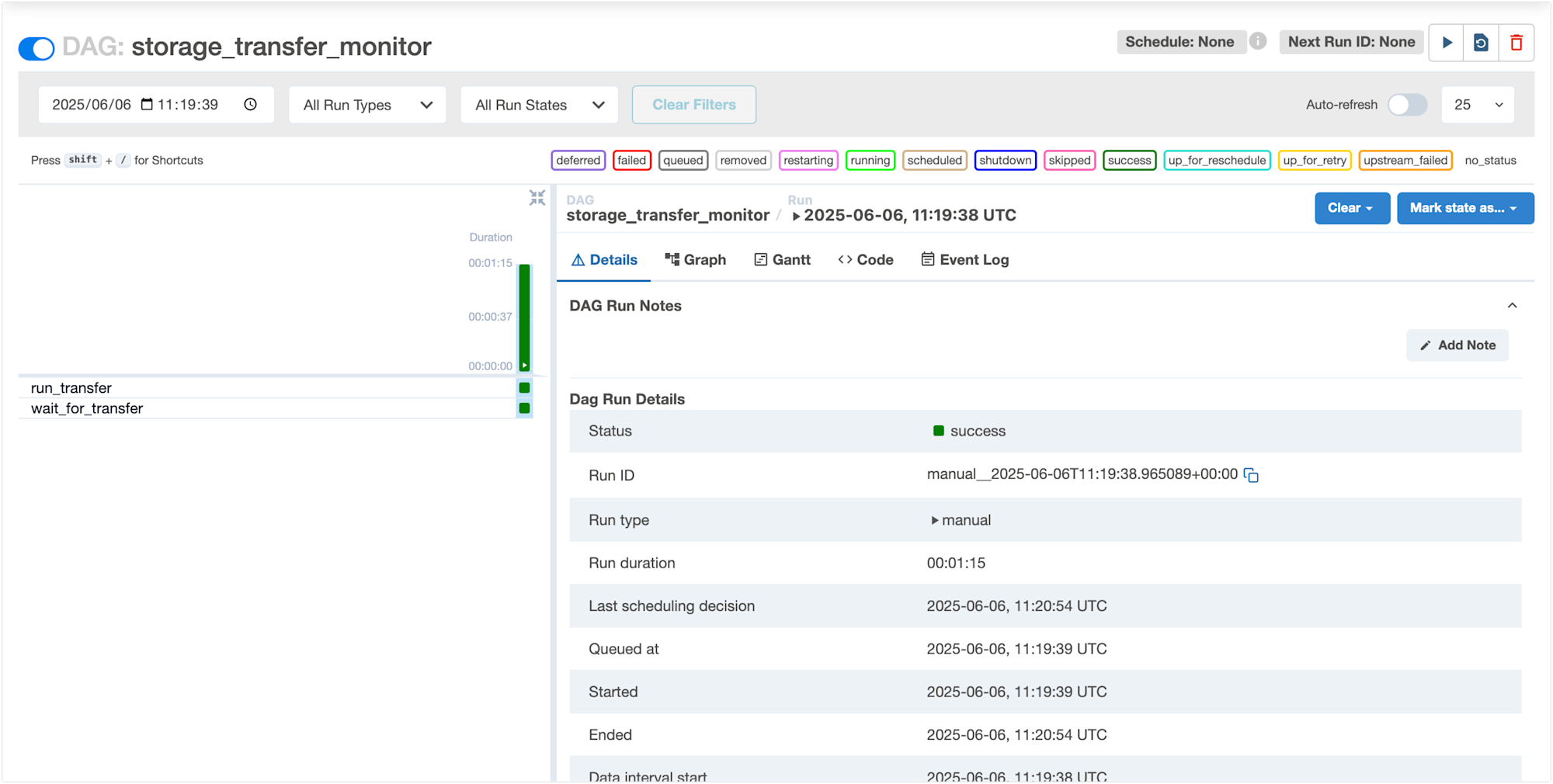This screenshot has height=784, width=1553.
Task: Click the Run 2025-06-06, 11:19:38 UTC breadcrumb
Action: (904, 215)
